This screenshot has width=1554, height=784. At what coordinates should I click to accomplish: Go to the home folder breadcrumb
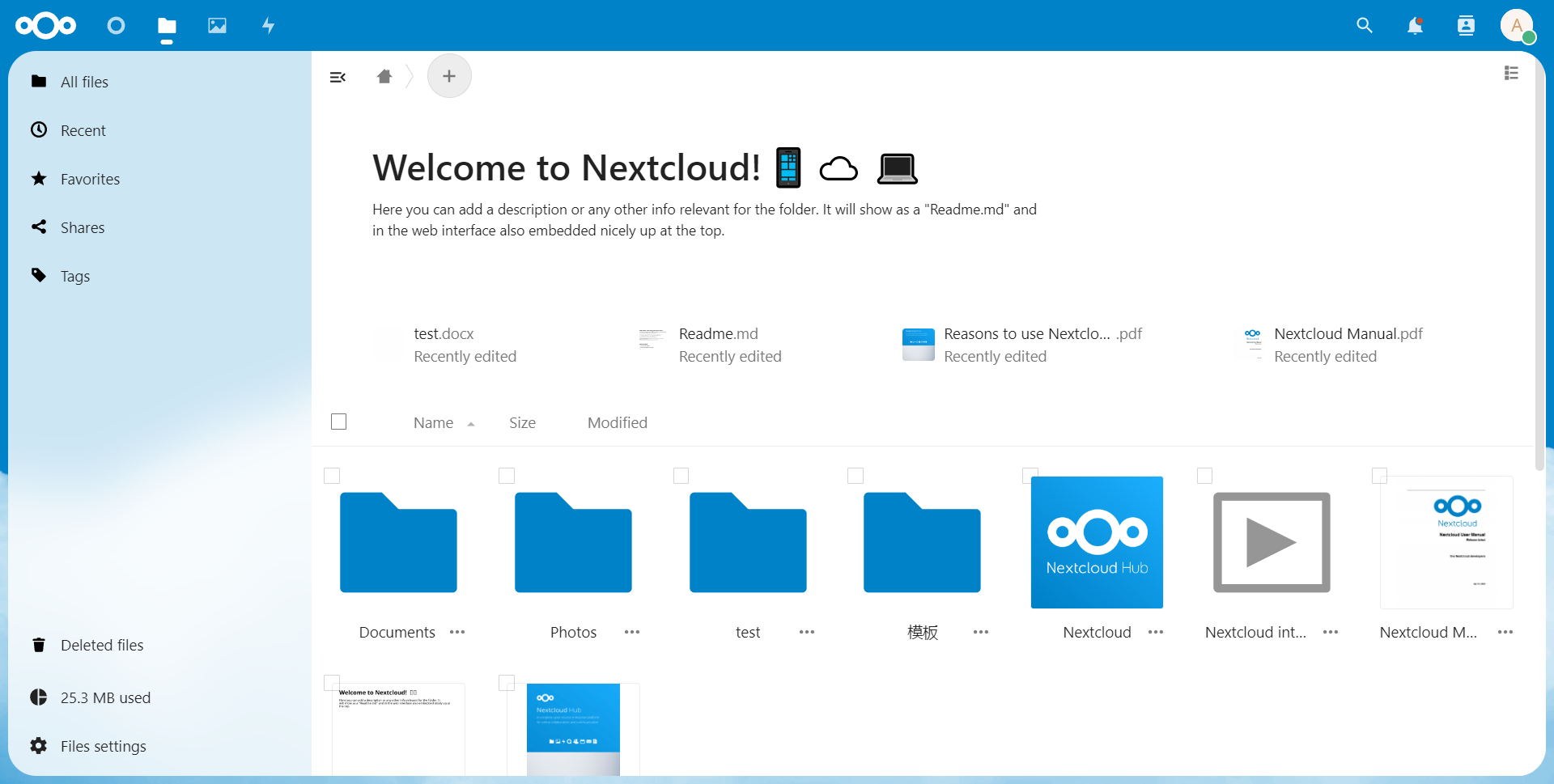coord(384,76)
